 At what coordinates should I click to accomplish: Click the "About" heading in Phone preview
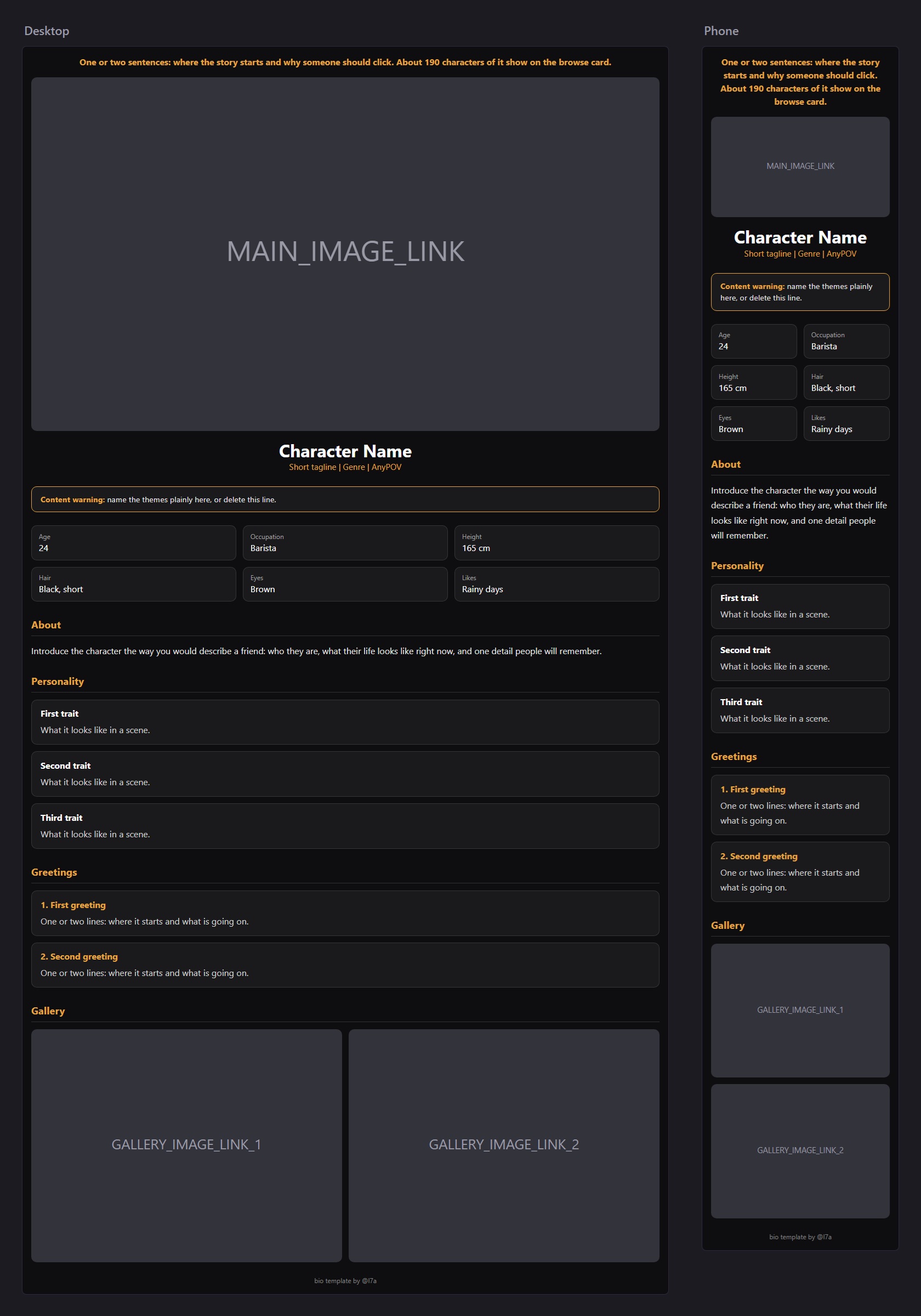click(x=726, y=464)
